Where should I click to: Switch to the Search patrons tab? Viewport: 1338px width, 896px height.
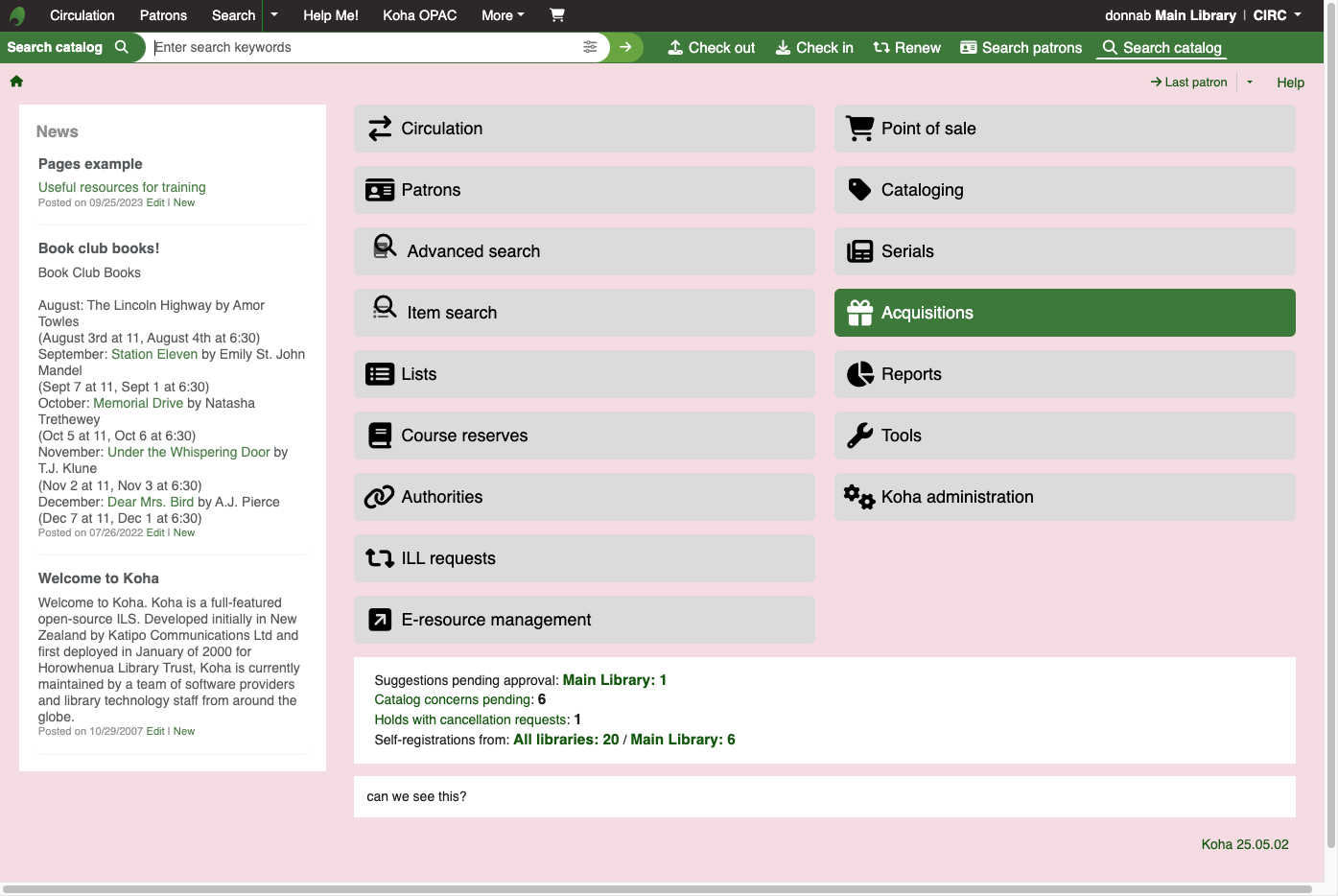1021,47
